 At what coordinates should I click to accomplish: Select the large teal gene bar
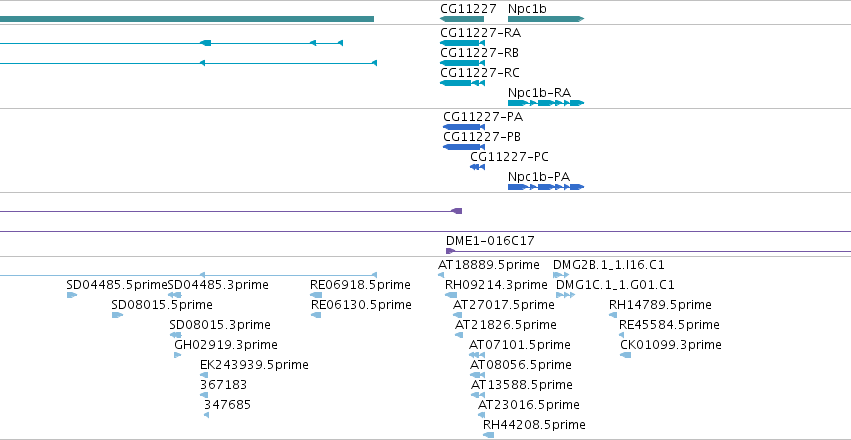pos(187,19)
